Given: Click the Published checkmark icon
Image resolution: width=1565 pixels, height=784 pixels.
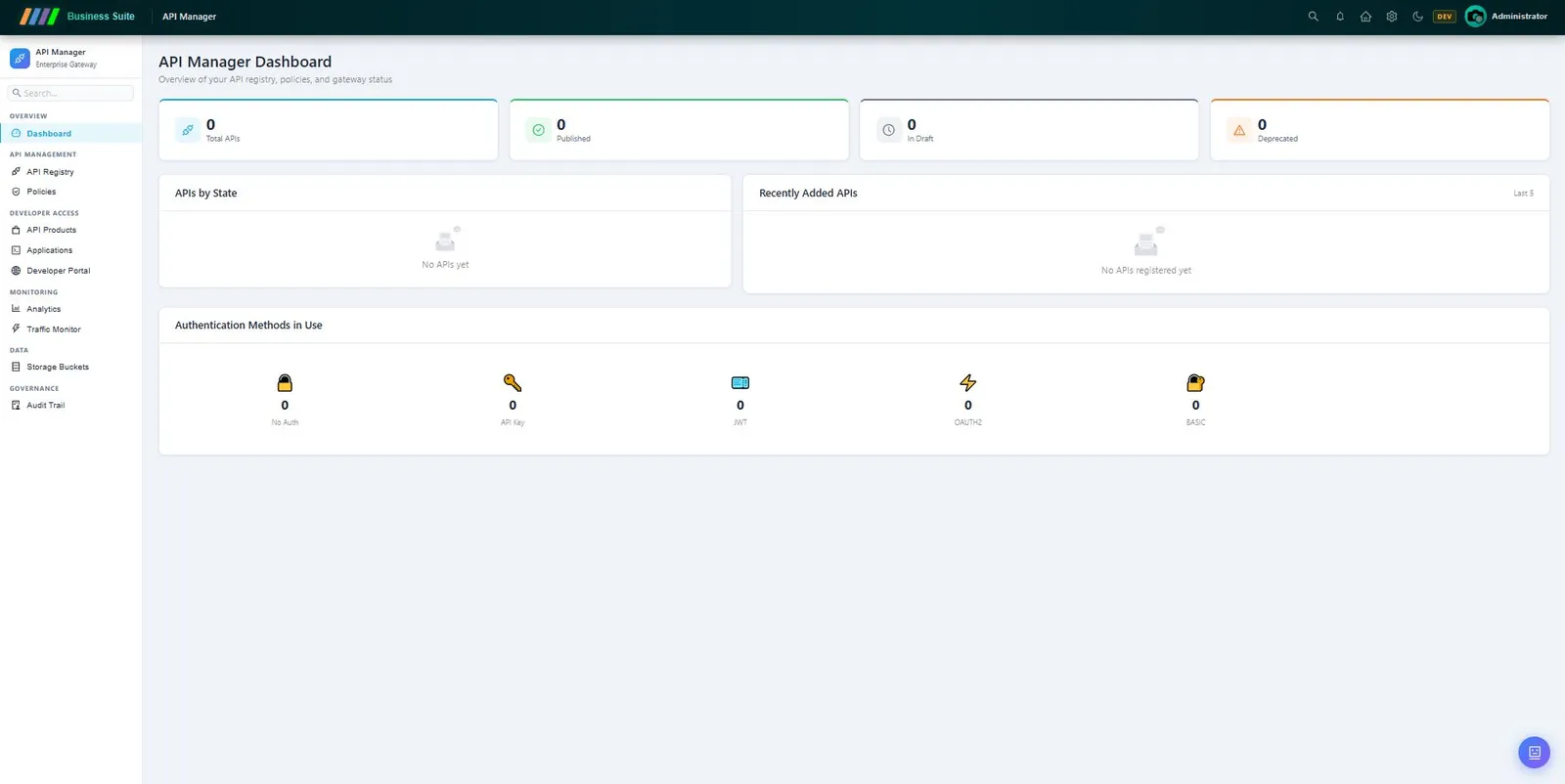Looking at the screenshot, I should pos(538,130).
